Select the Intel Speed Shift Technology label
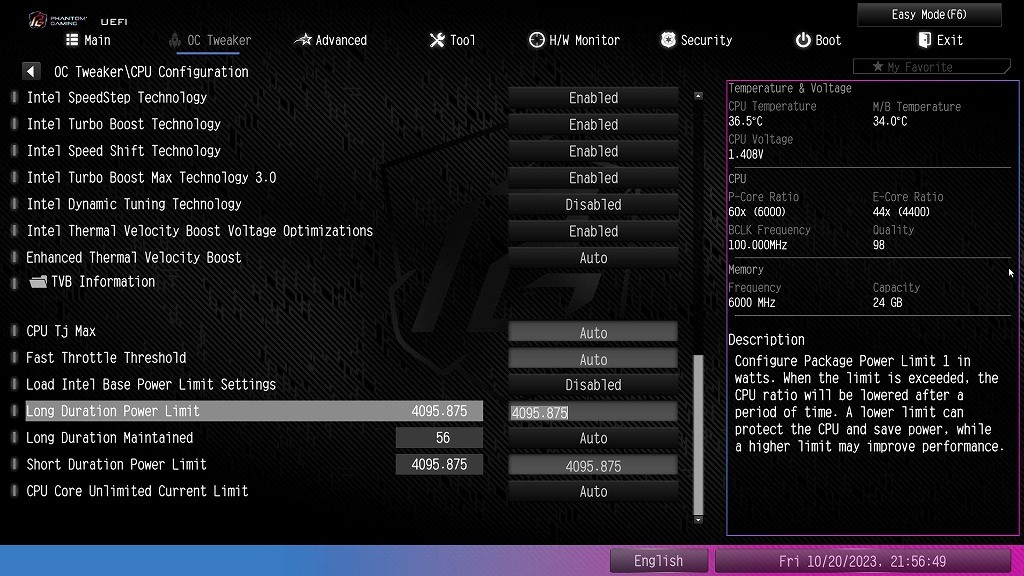The width and height of the screenshot is (1024, 576). click(123, 151)
